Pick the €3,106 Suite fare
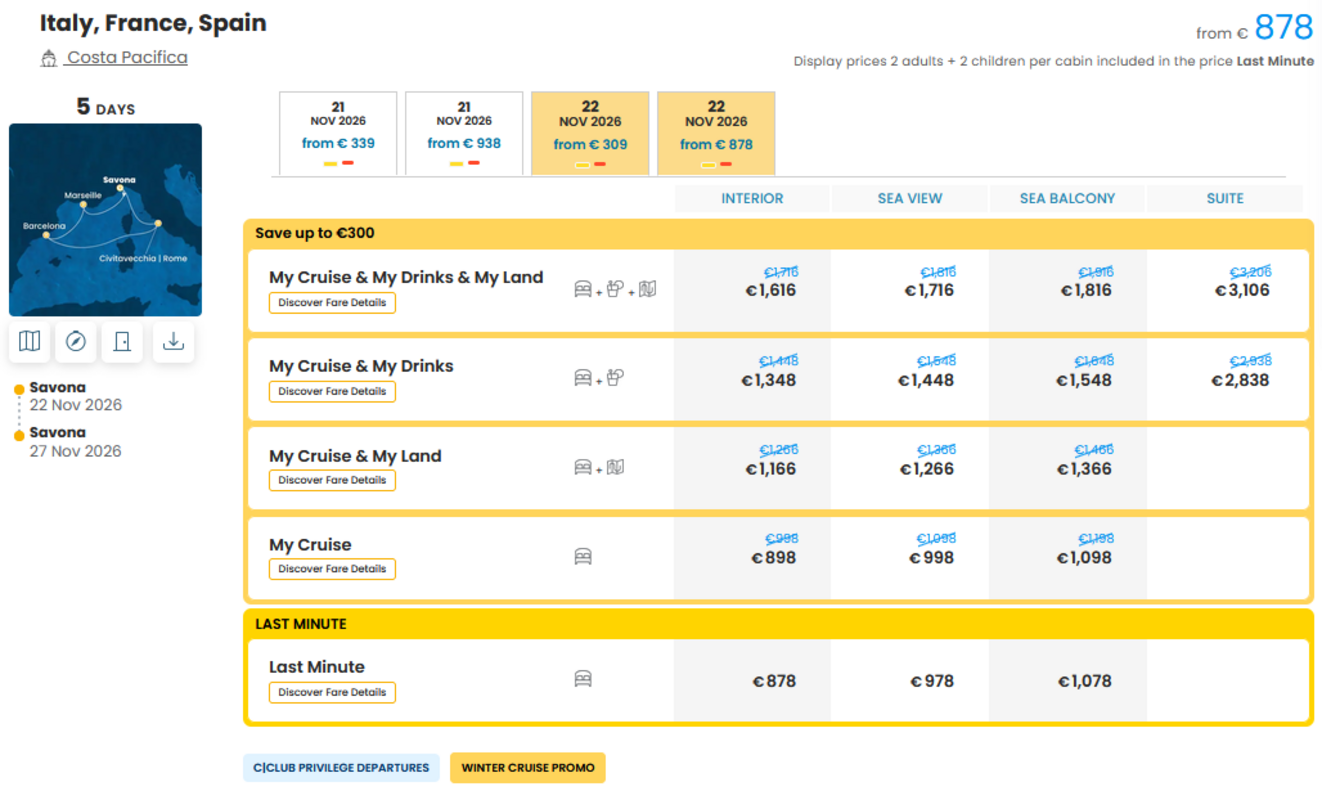The height and width of the screenshot is (800, 1322). click(x=1242, y=291)
